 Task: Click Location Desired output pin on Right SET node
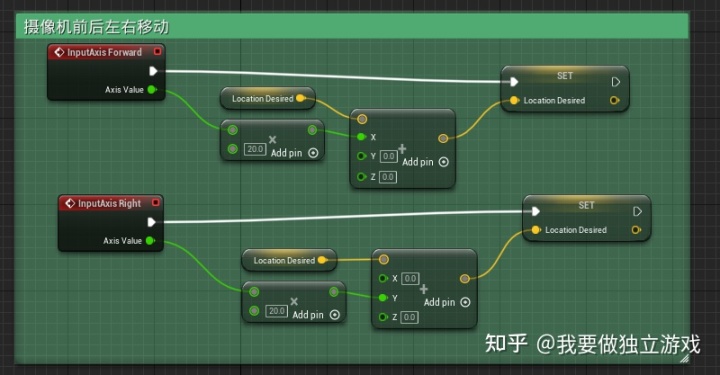636,229
